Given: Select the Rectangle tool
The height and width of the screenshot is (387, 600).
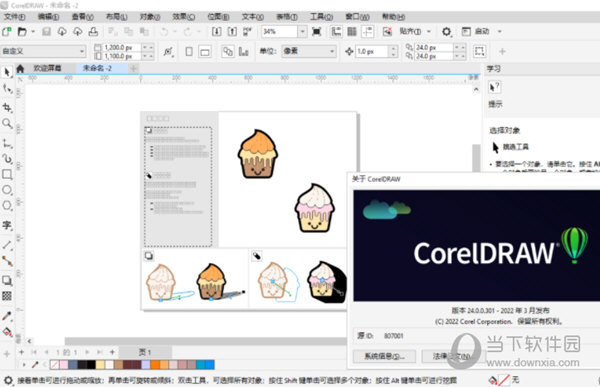Looking at the screenshot, I should [7, 174].
